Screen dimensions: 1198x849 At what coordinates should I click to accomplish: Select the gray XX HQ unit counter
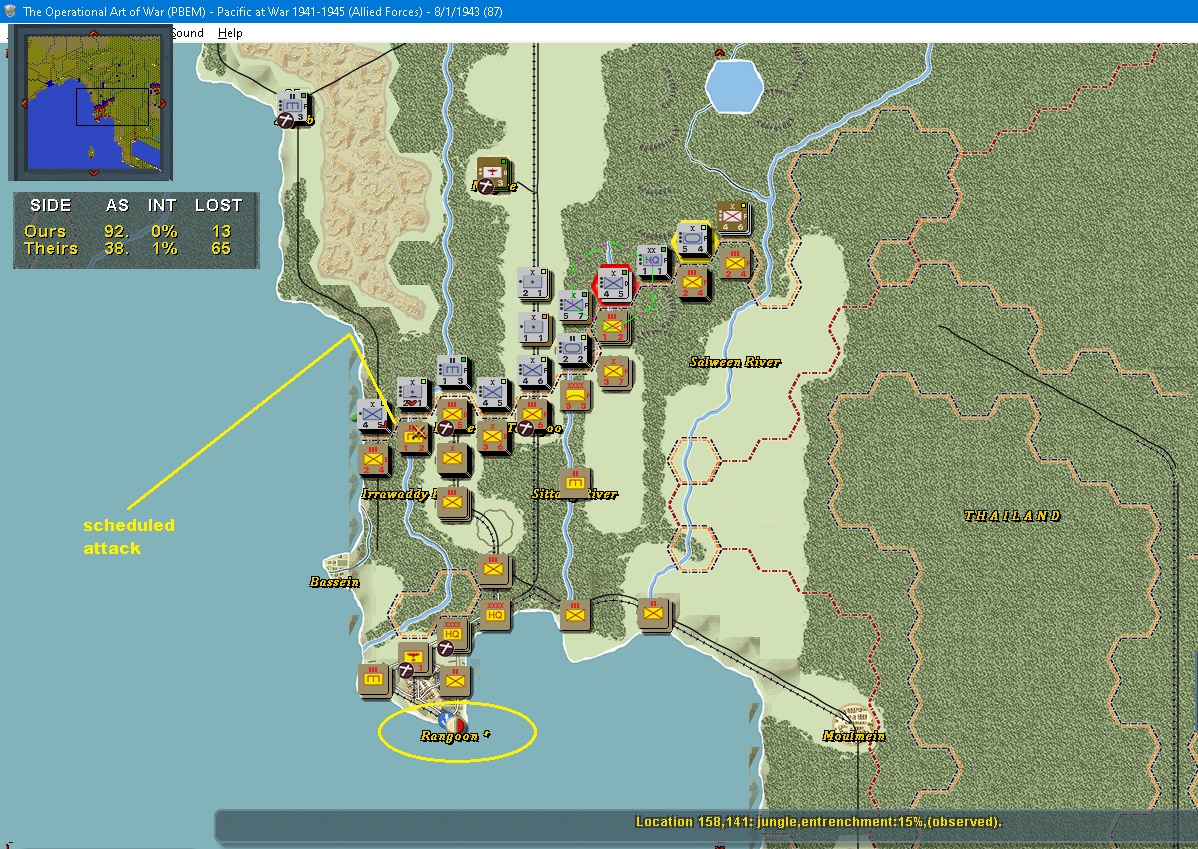(x=652, y=261)
